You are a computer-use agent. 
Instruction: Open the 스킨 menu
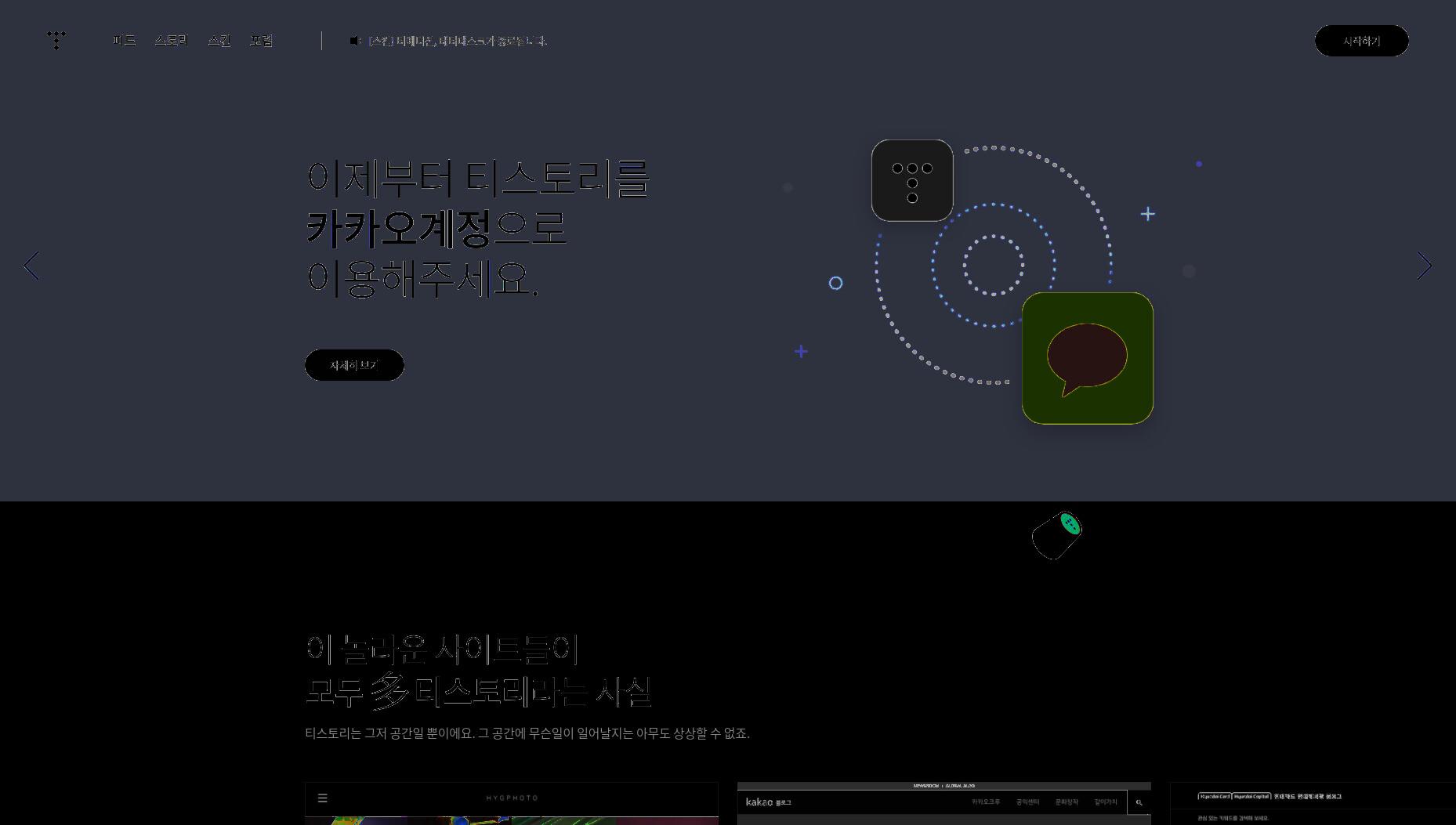click(219, 41)
